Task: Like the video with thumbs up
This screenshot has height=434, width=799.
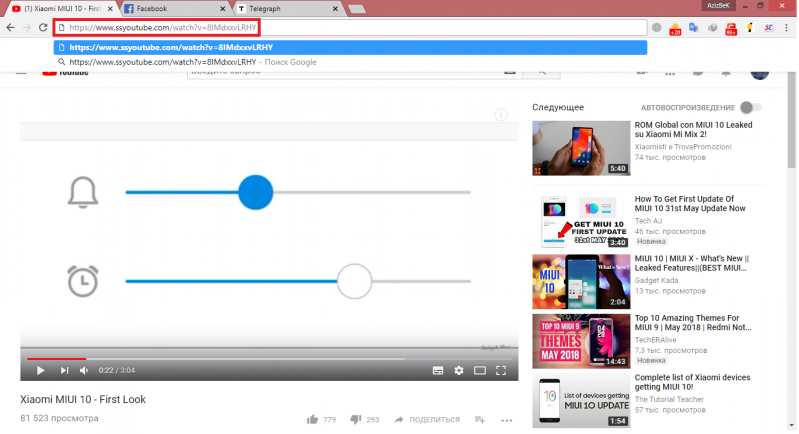Action: 312,419
